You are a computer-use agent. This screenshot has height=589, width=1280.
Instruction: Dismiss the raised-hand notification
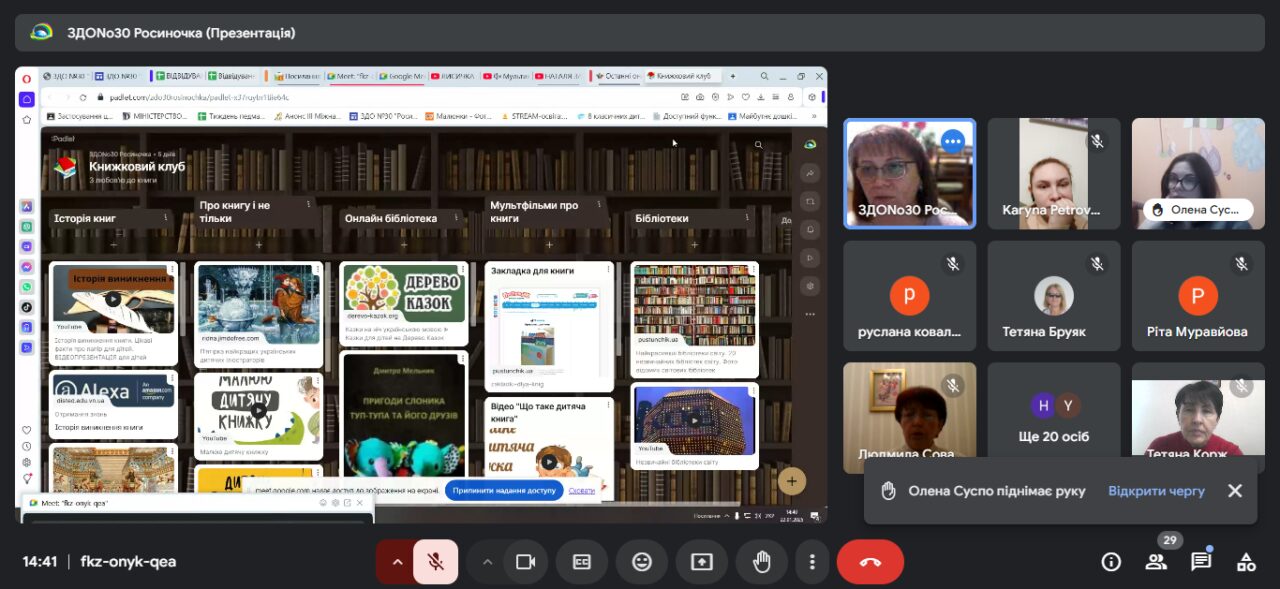pyautogui.click(x=1235, y=491)
